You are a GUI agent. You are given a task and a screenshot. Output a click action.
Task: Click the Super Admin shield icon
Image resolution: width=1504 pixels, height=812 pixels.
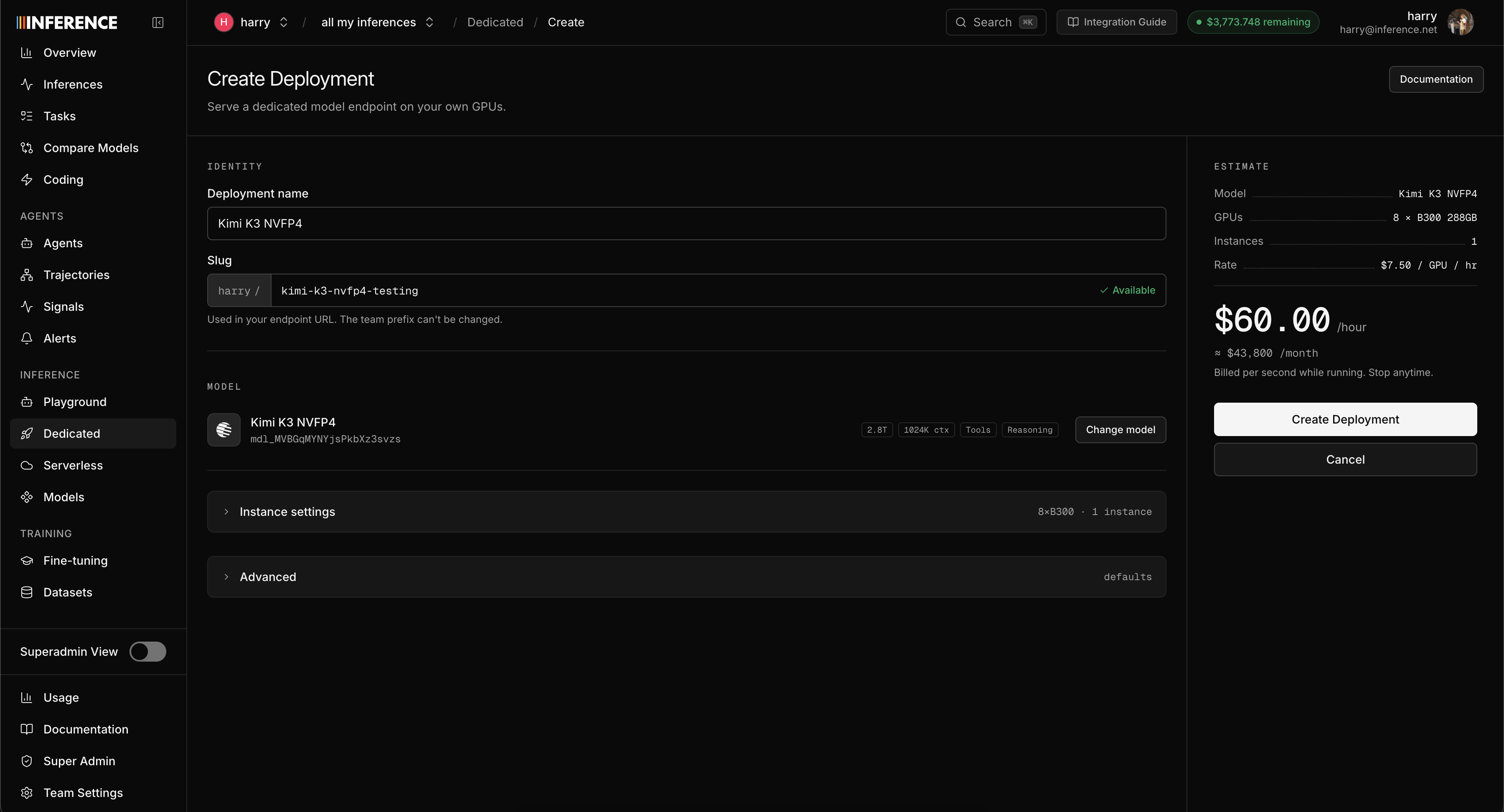pos(26,761)
